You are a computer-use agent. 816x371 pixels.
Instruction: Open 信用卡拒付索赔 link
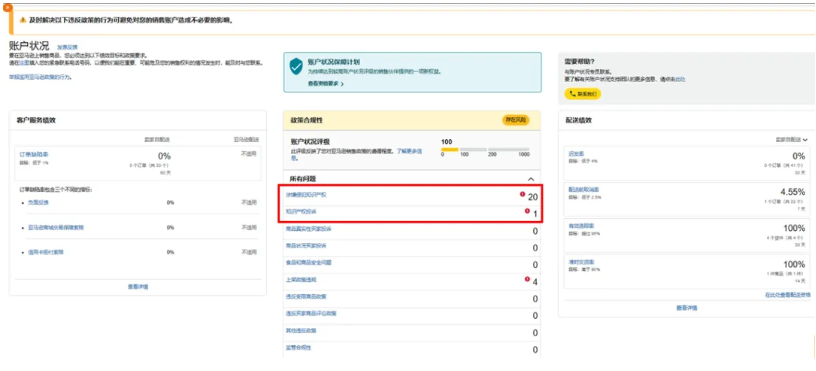tap(46, 252)
